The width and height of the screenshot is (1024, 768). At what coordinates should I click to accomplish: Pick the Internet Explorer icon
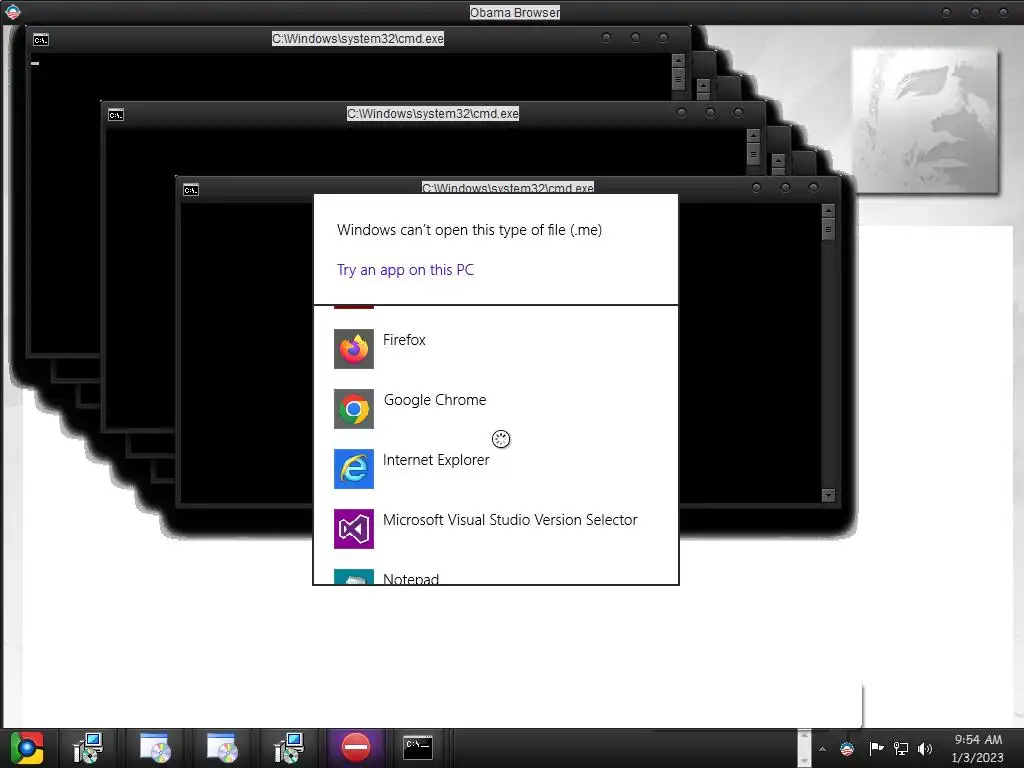(354, 469)
